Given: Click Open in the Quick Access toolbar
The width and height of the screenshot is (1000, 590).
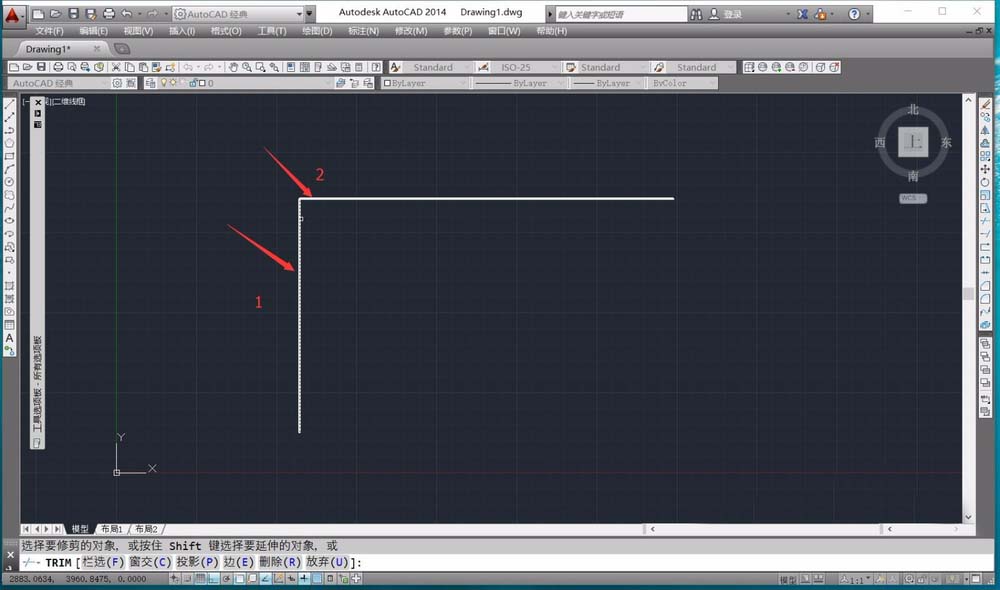Looking at the screenshot, I should pyautogui.click(x=55, y=14).
